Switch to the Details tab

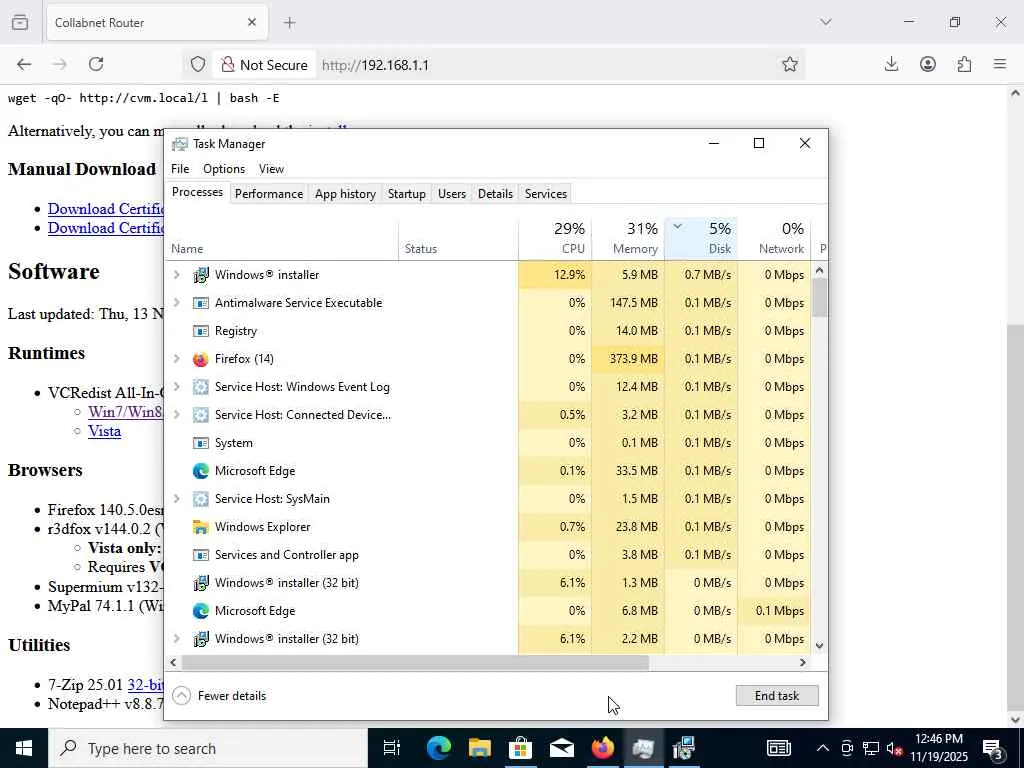click(x=495, y=194)
